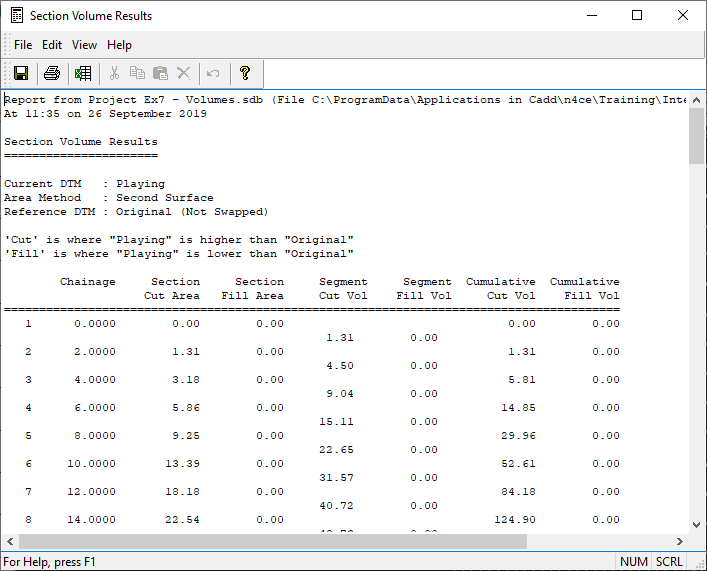Open the View menu
This screenshot has width=707, height=571.
(x=84, y=45)
